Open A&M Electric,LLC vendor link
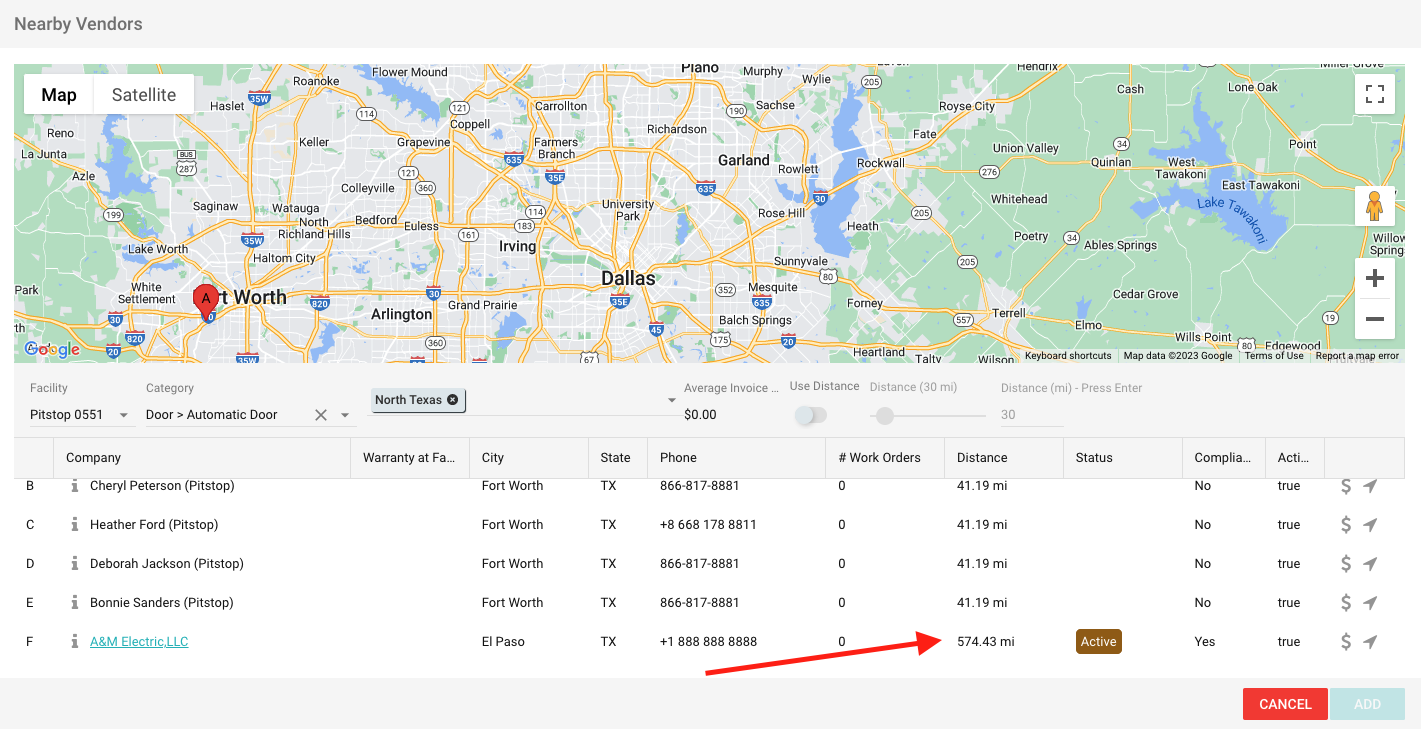Image resolution: width=1421 pixels, height=729 pixels. tap(139, 641)
